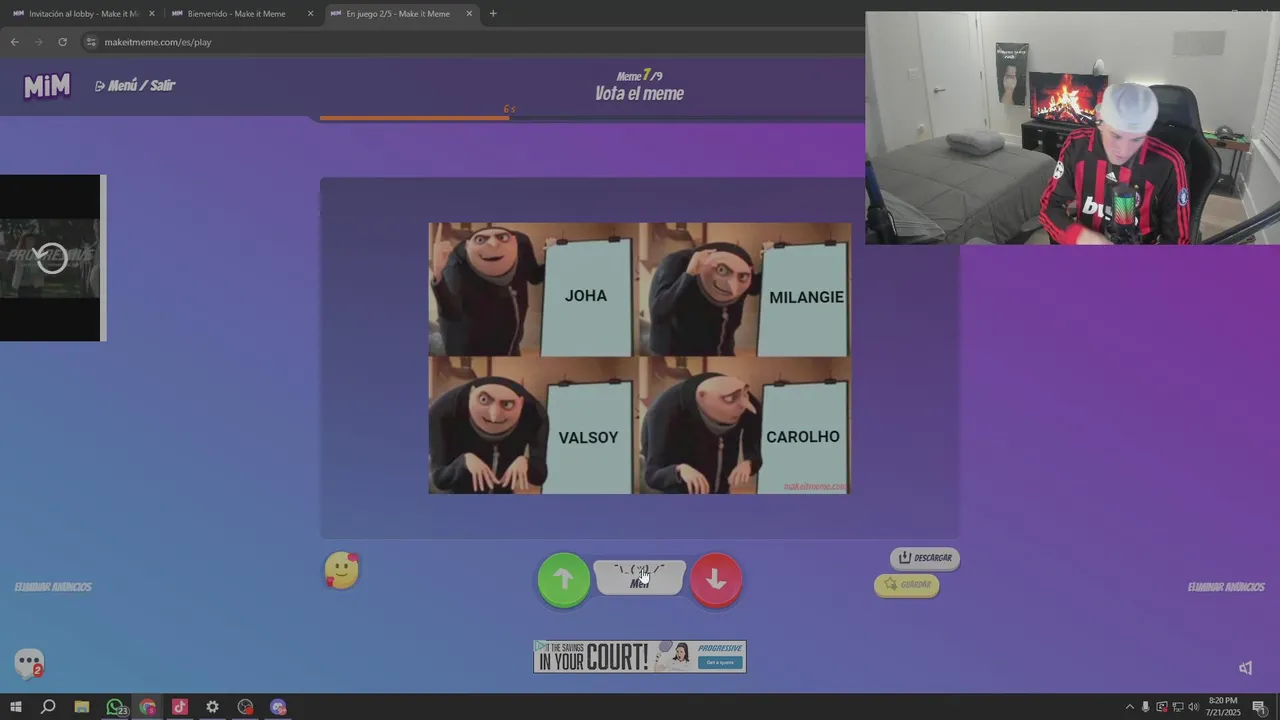
Task: Vote 'Meh' with the shrug button
Action: tap(639, 577)
